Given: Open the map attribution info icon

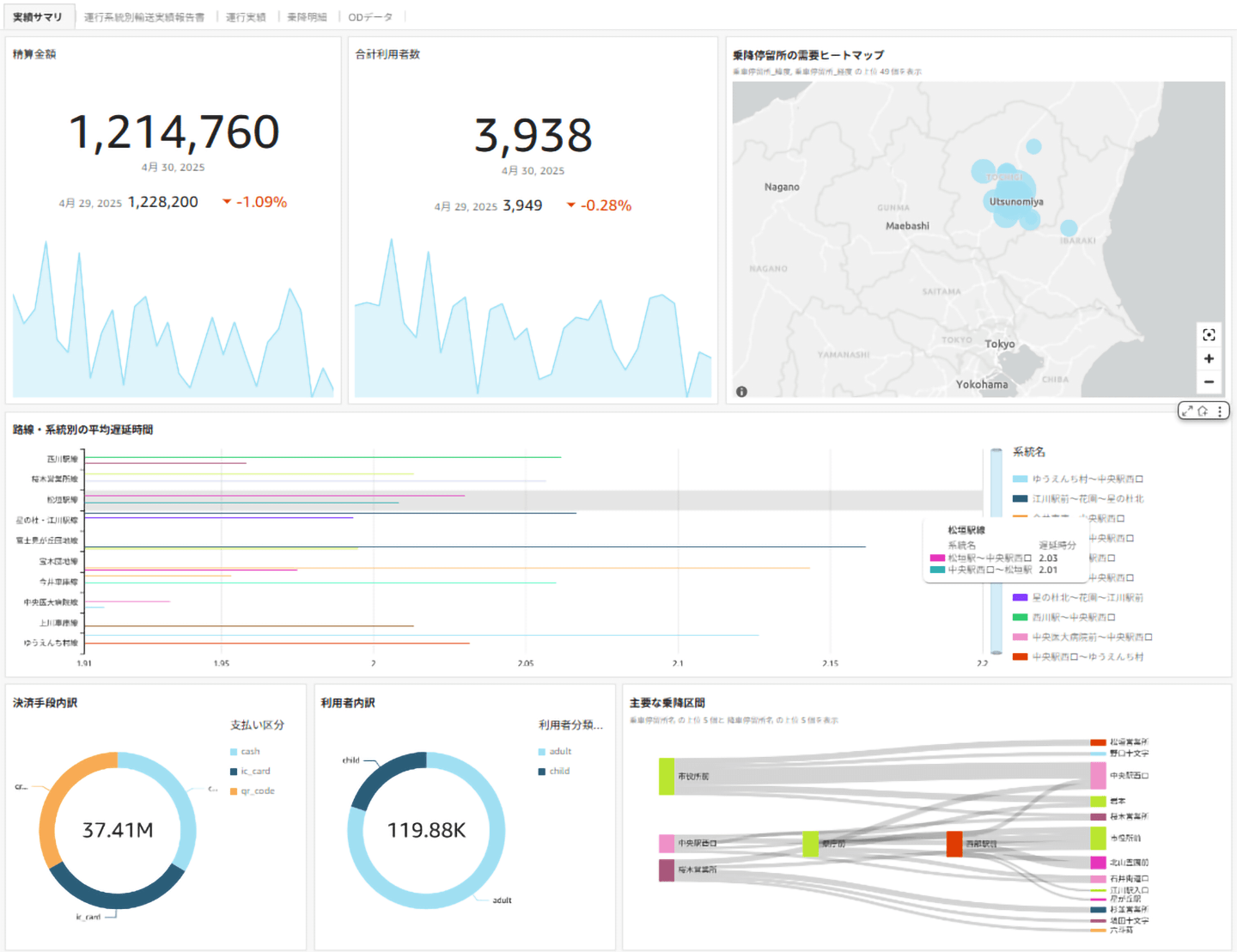Looking at the screenshot, I should [741, 392].
